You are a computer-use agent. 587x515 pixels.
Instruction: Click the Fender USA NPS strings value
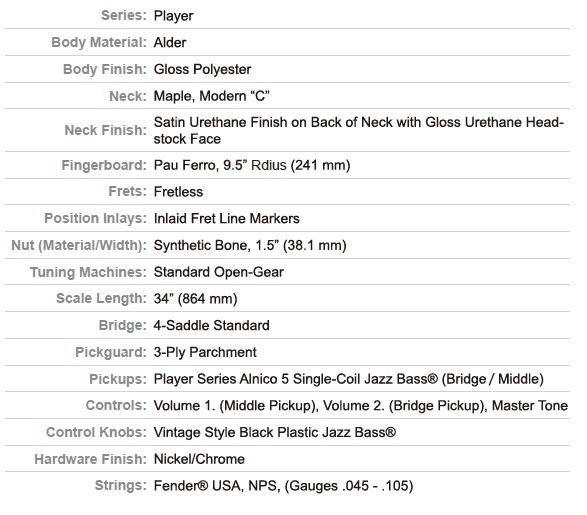tap(283, 486)
